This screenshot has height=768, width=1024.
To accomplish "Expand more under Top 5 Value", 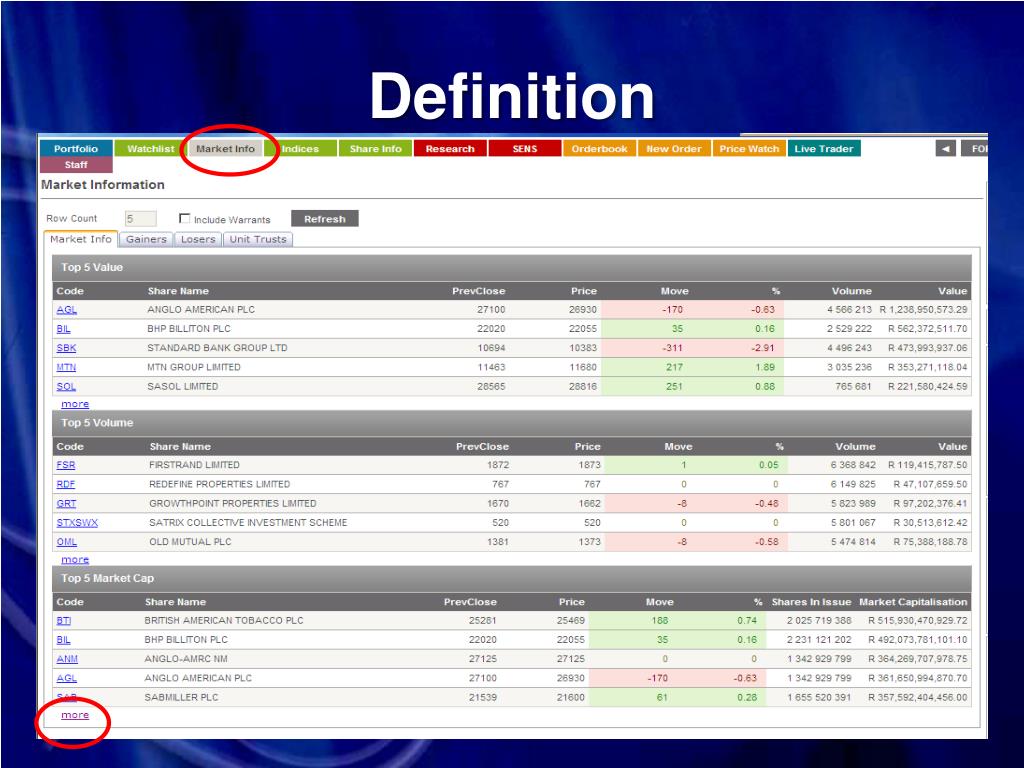I will (x=75, y=404).
